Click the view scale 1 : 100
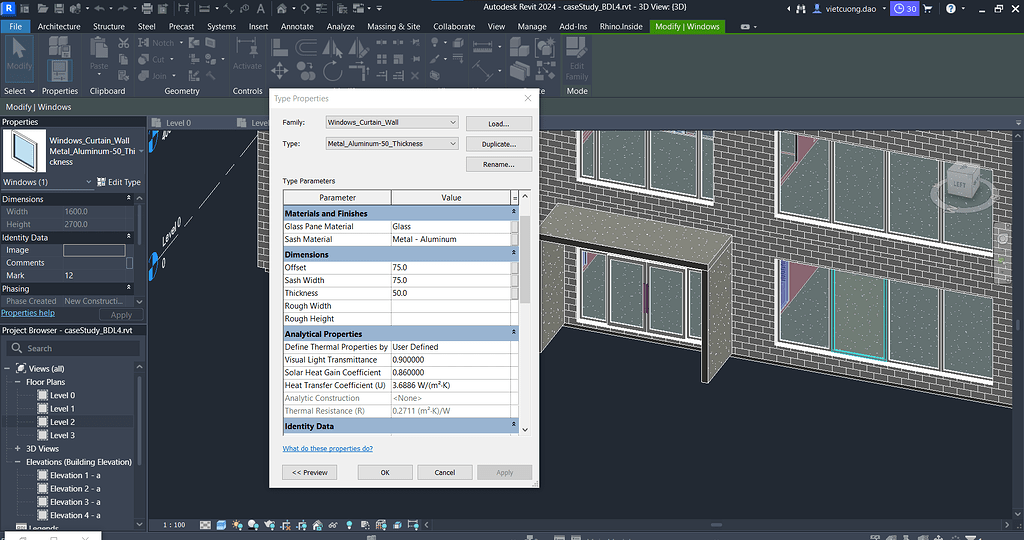 tap(174, 525)
